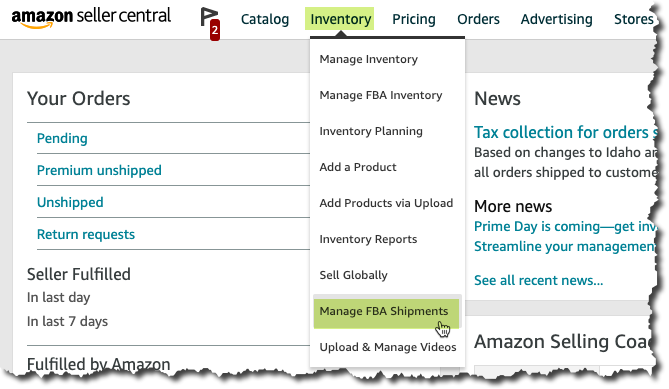The height and width of the screenshot is (389, 669).
Task: Open the Pending orders link
Action: point(62,138)
